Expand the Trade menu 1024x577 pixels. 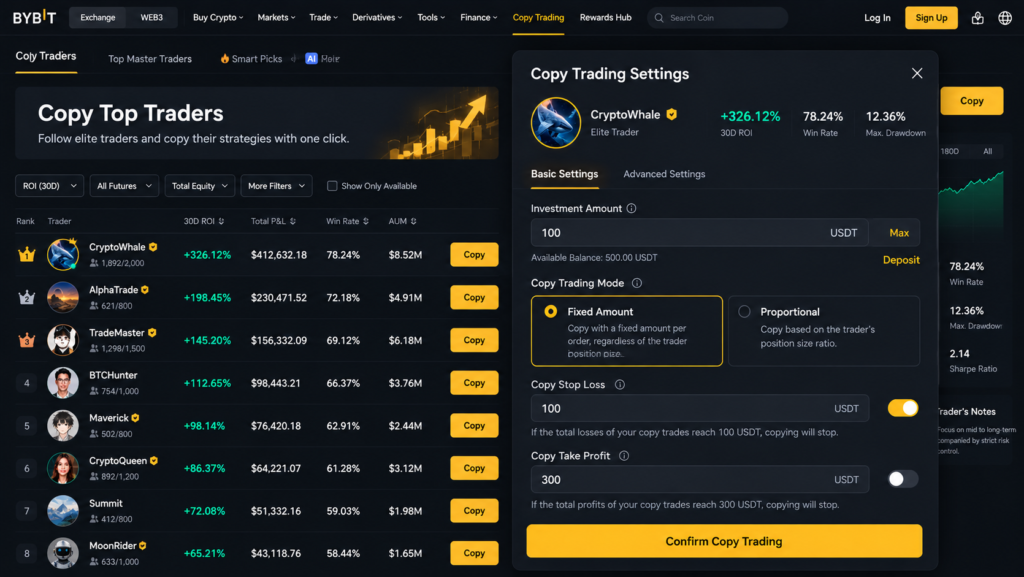[323, 18]
